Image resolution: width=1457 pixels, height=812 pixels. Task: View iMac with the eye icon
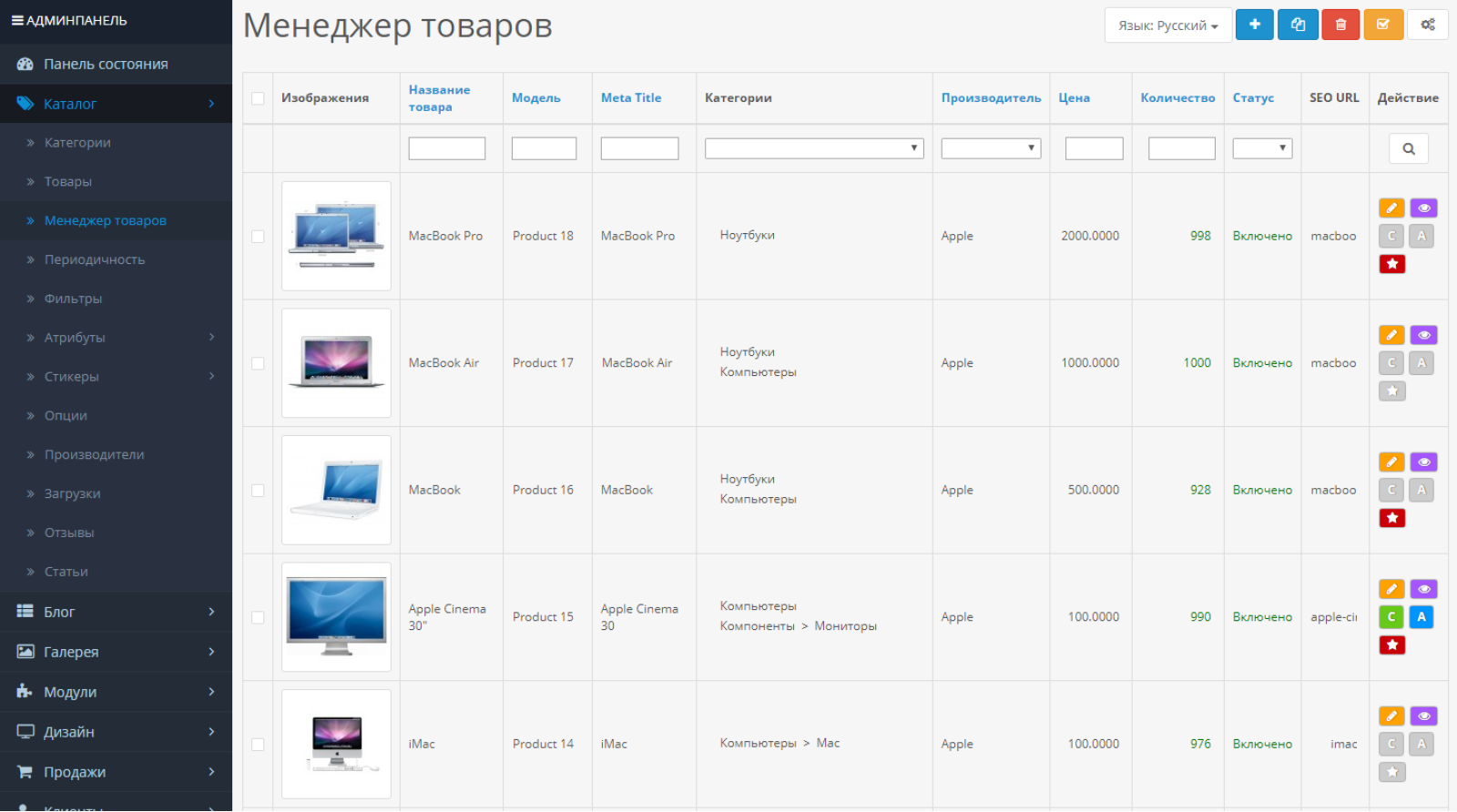pos(1424,716)
